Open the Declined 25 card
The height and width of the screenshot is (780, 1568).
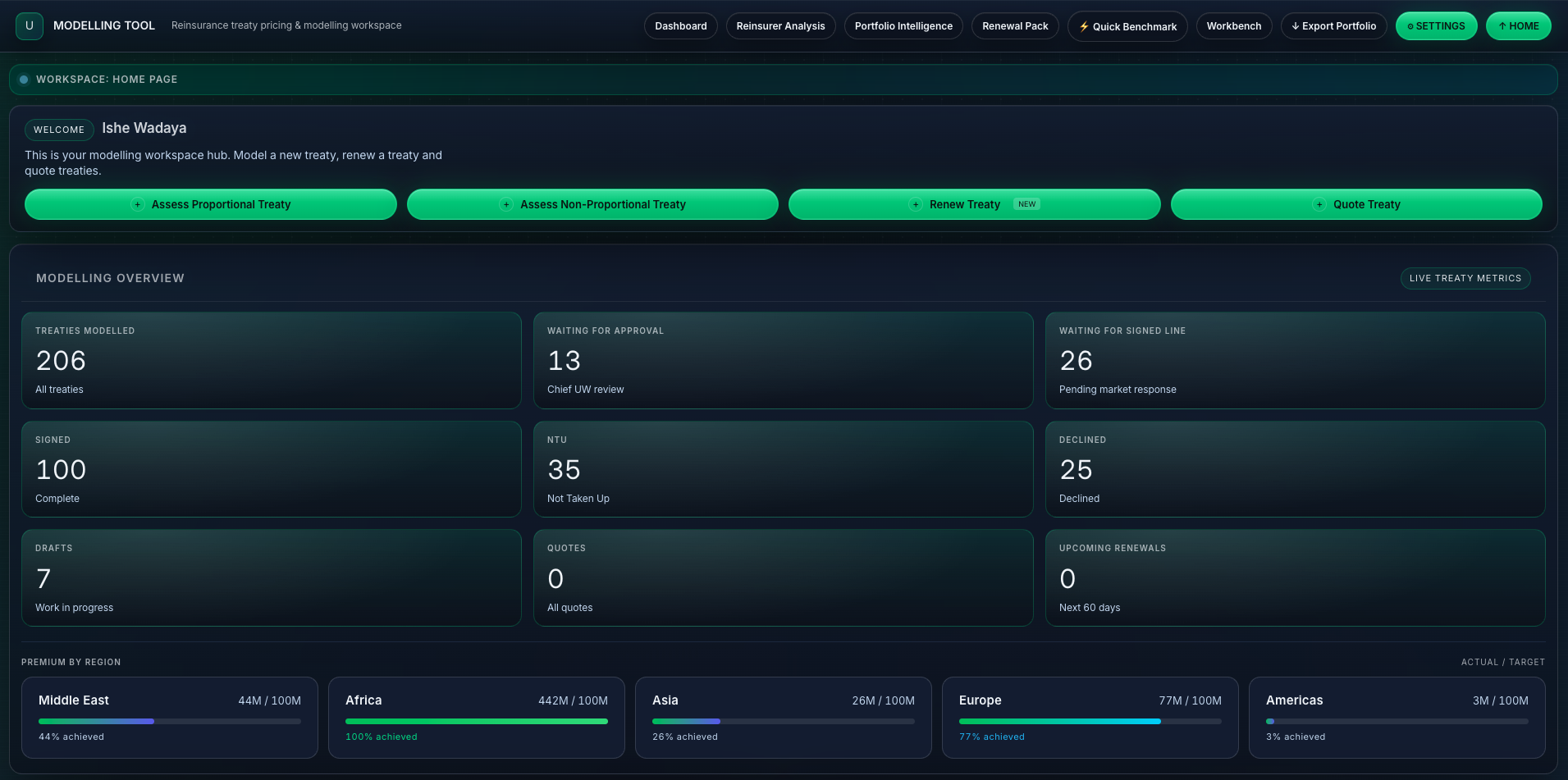(1295, 469)
